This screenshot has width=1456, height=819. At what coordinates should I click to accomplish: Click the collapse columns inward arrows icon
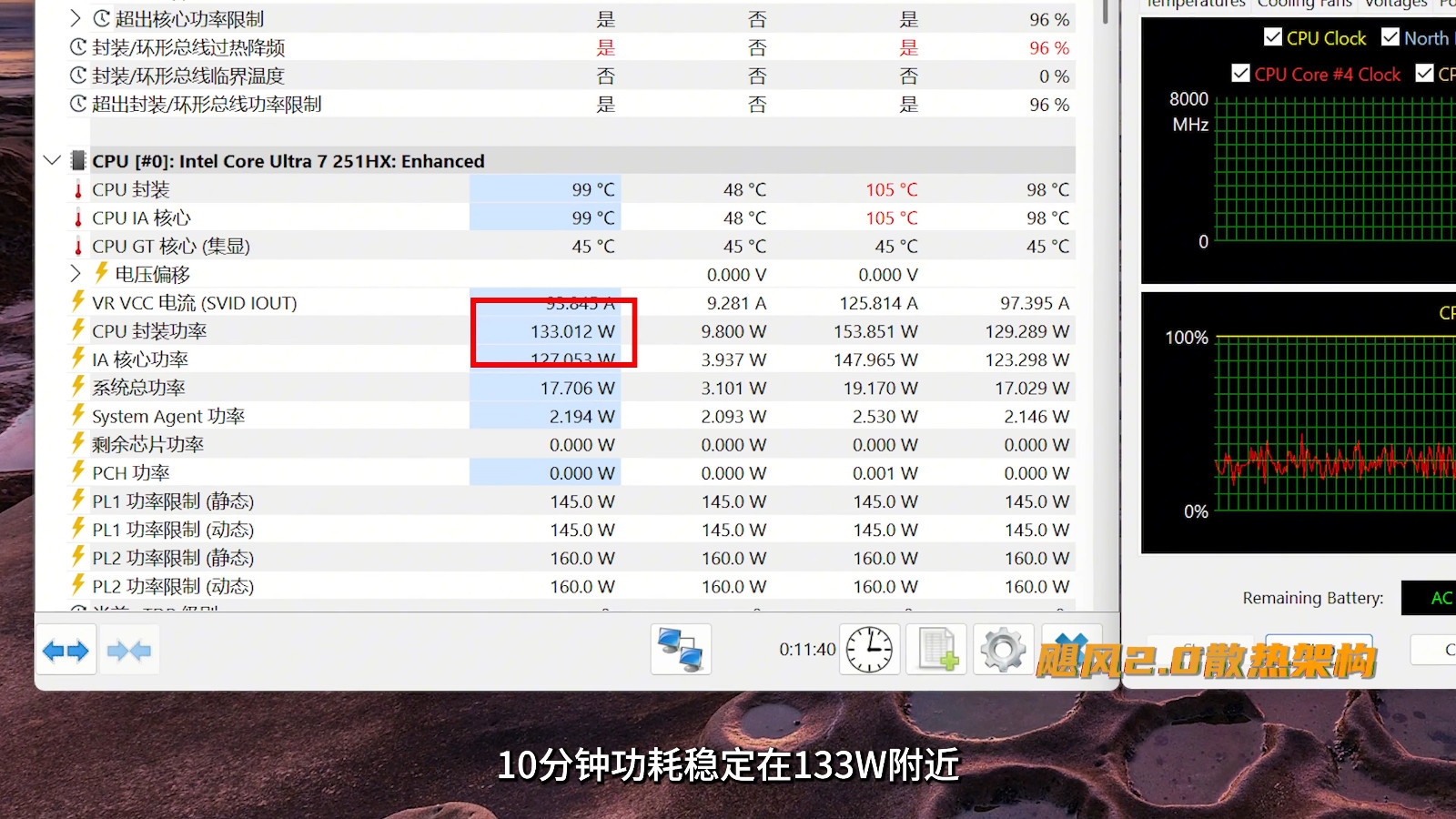click(128, 651)
